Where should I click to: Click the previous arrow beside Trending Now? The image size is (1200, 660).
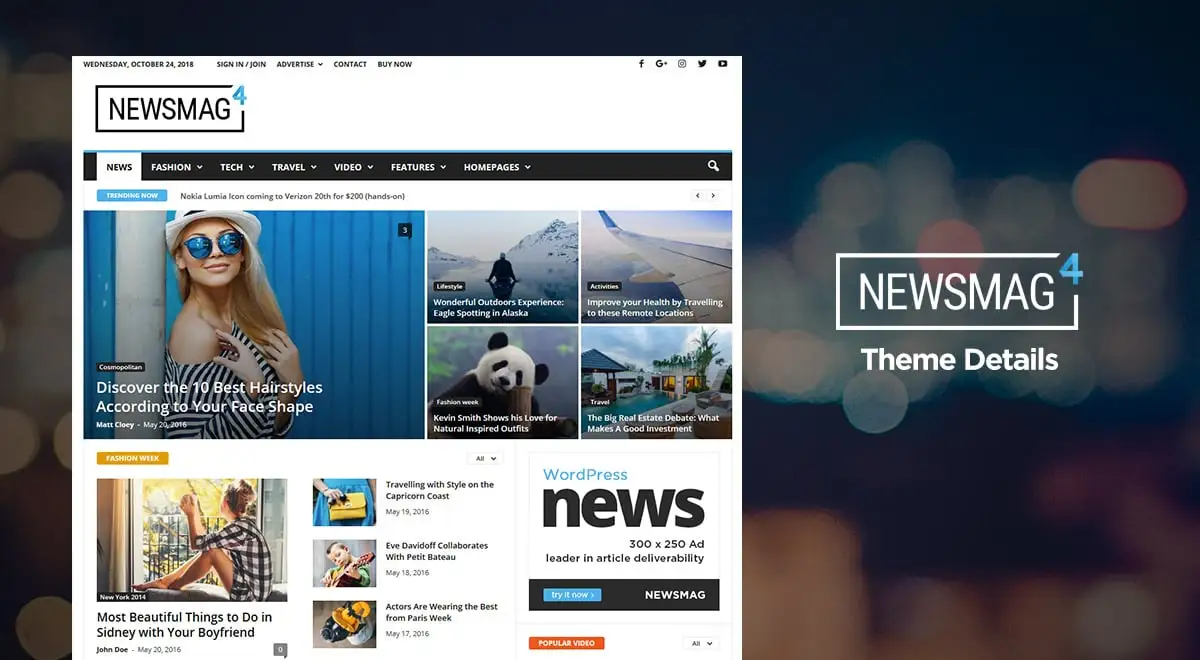[697, 195]
